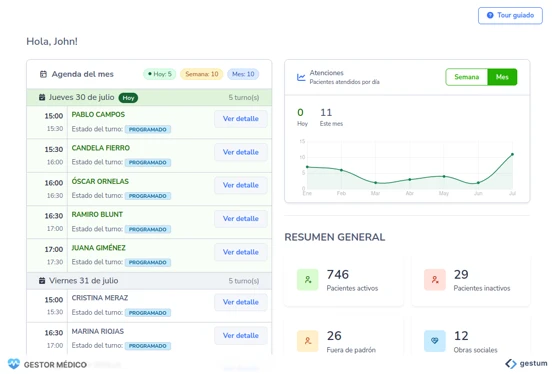Click calendar icon beside Jueves 30 de julio

click(42, 97)
